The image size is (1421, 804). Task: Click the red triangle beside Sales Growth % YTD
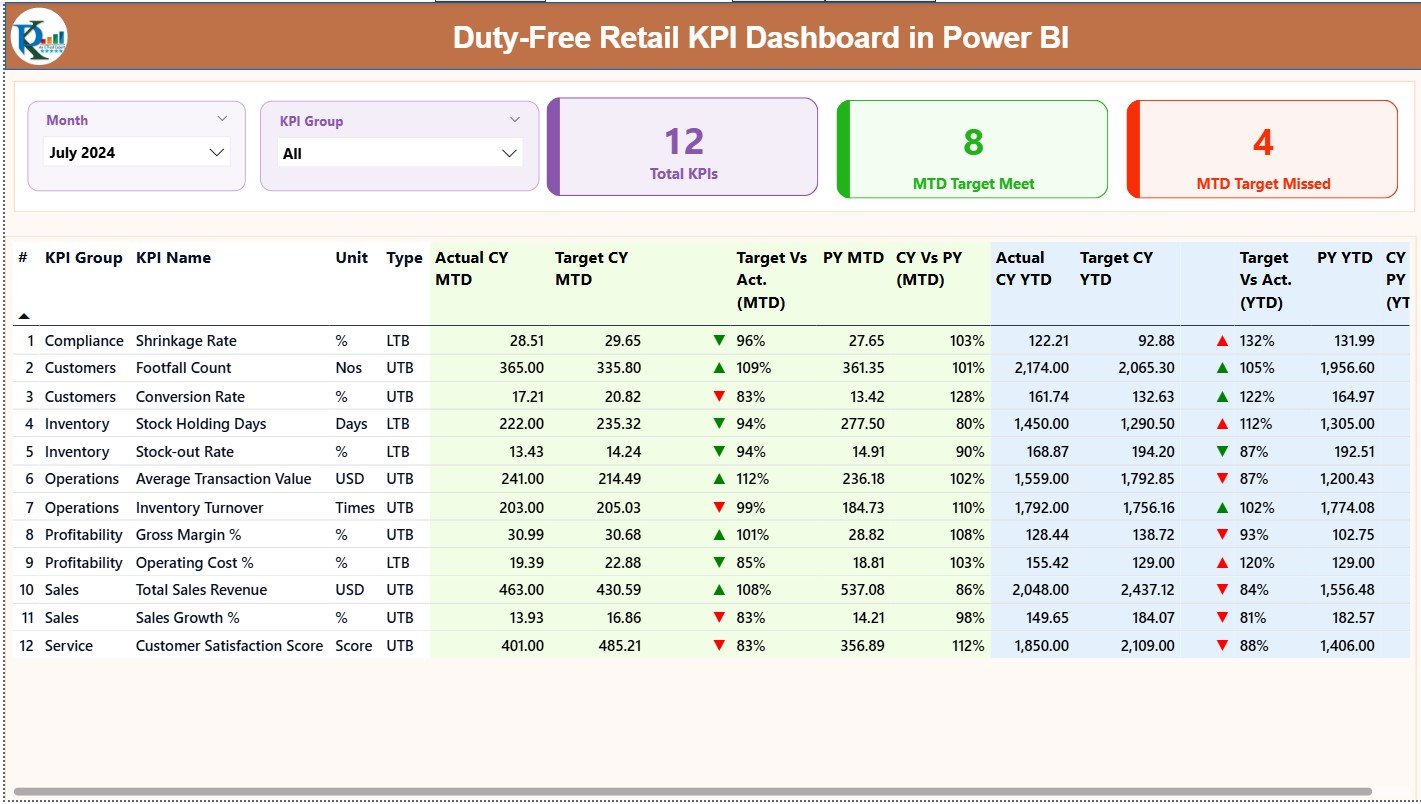point(1222,617)
